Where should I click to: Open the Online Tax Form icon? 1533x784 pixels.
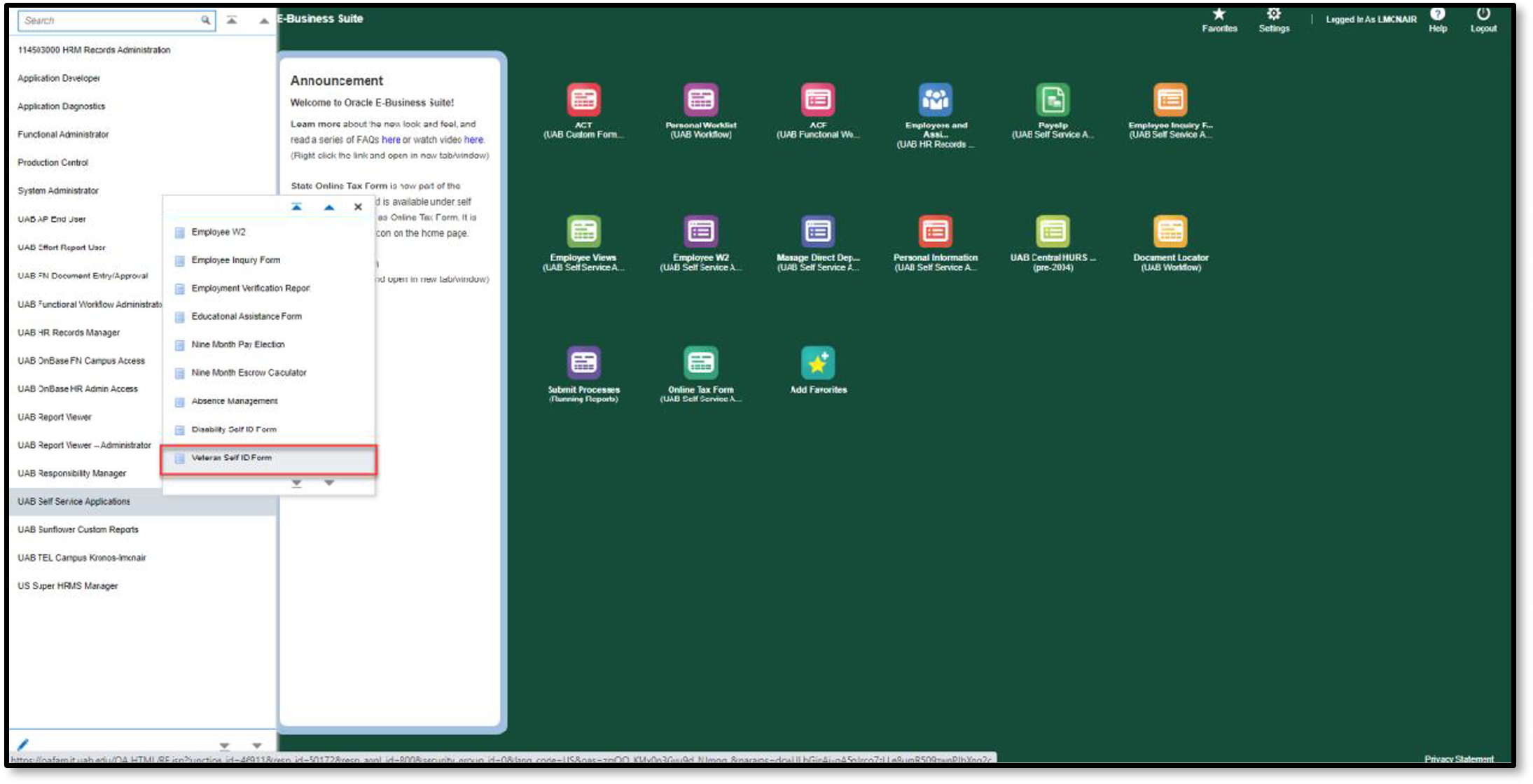(x=700, y=363)
